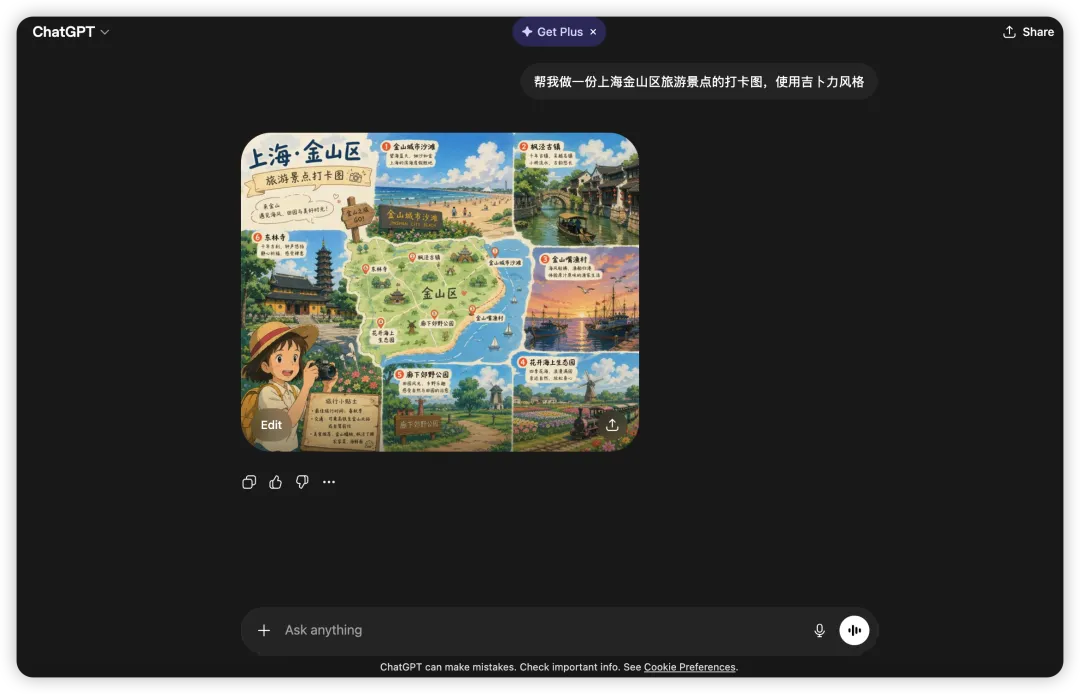Open more actions three-dot menu
Image resolution: width=1080 pixels, height=694 pixels.
pos(329,482)
